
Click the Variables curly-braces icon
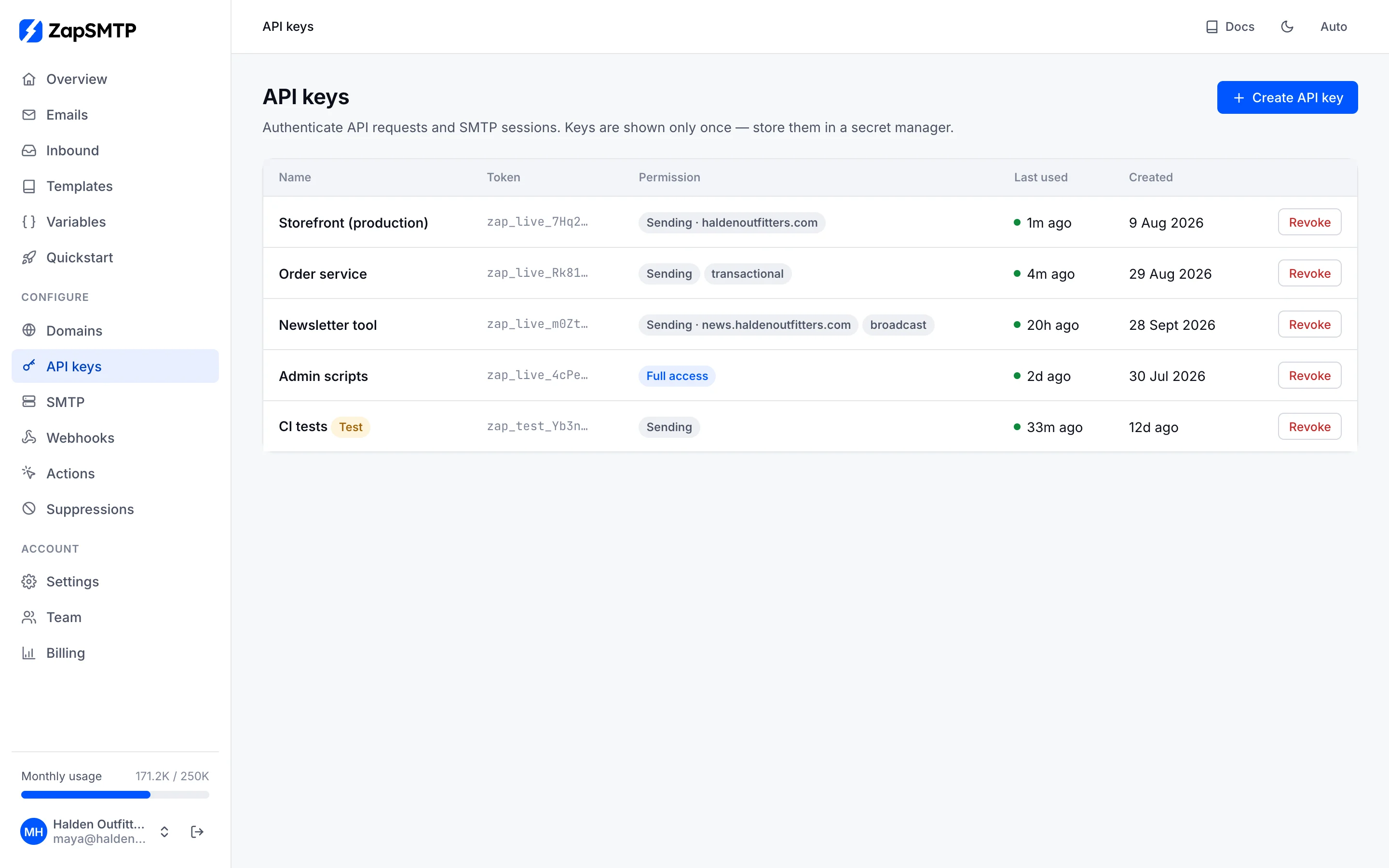(x=29, y=222)
